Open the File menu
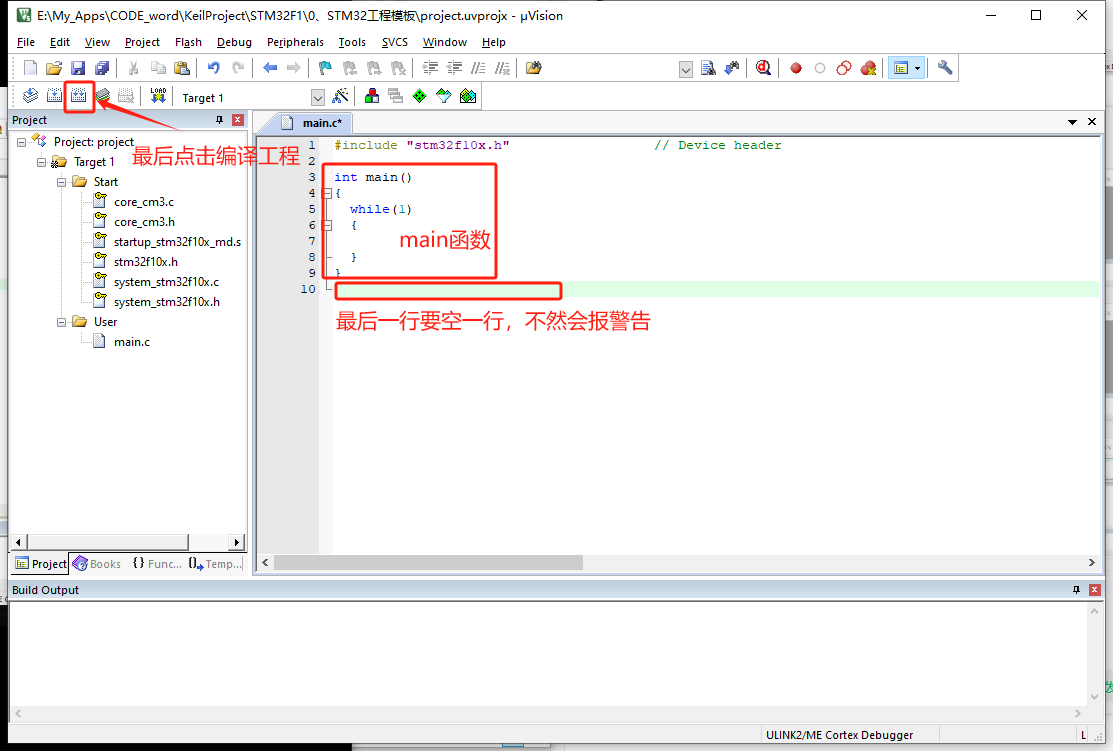 tap(26, 43)
